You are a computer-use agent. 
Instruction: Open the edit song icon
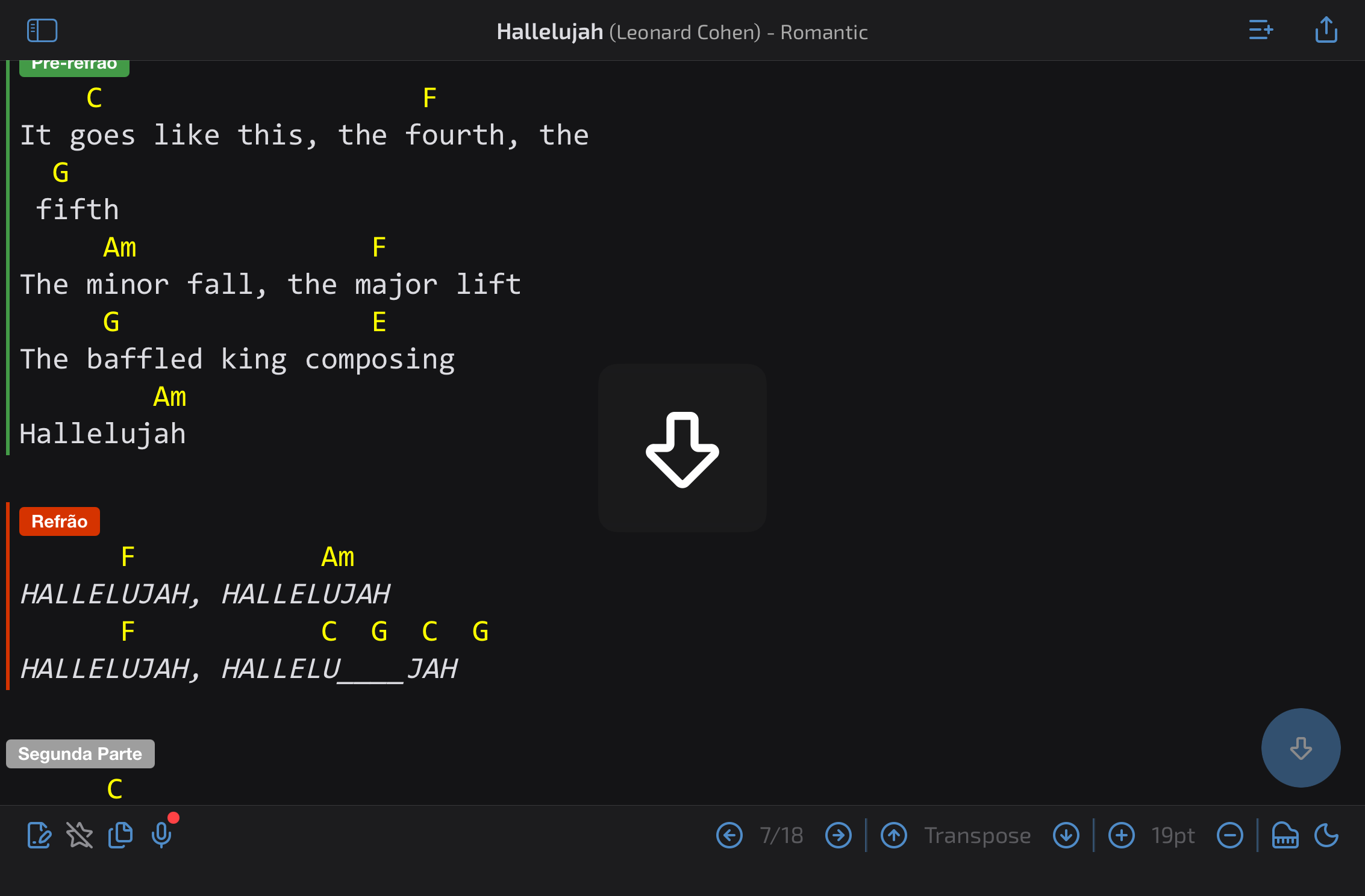pos(39,835)
